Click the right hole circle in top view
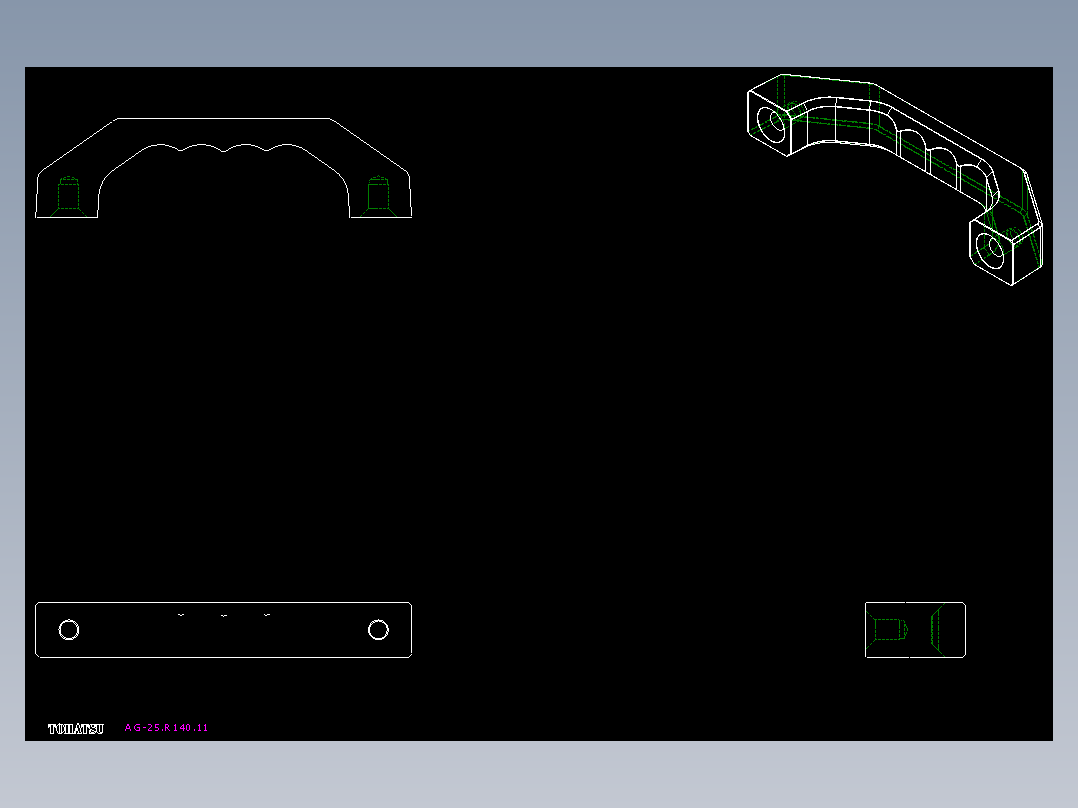This screenshot has width=1078, height=808. 378,630
